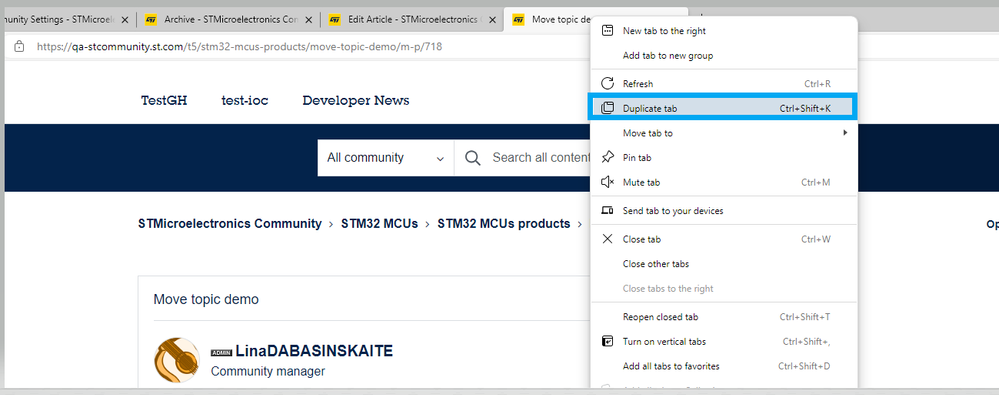999x395 pixels.
Task: Click the X icon beside Close tab
Action: [x=608, y=240]
